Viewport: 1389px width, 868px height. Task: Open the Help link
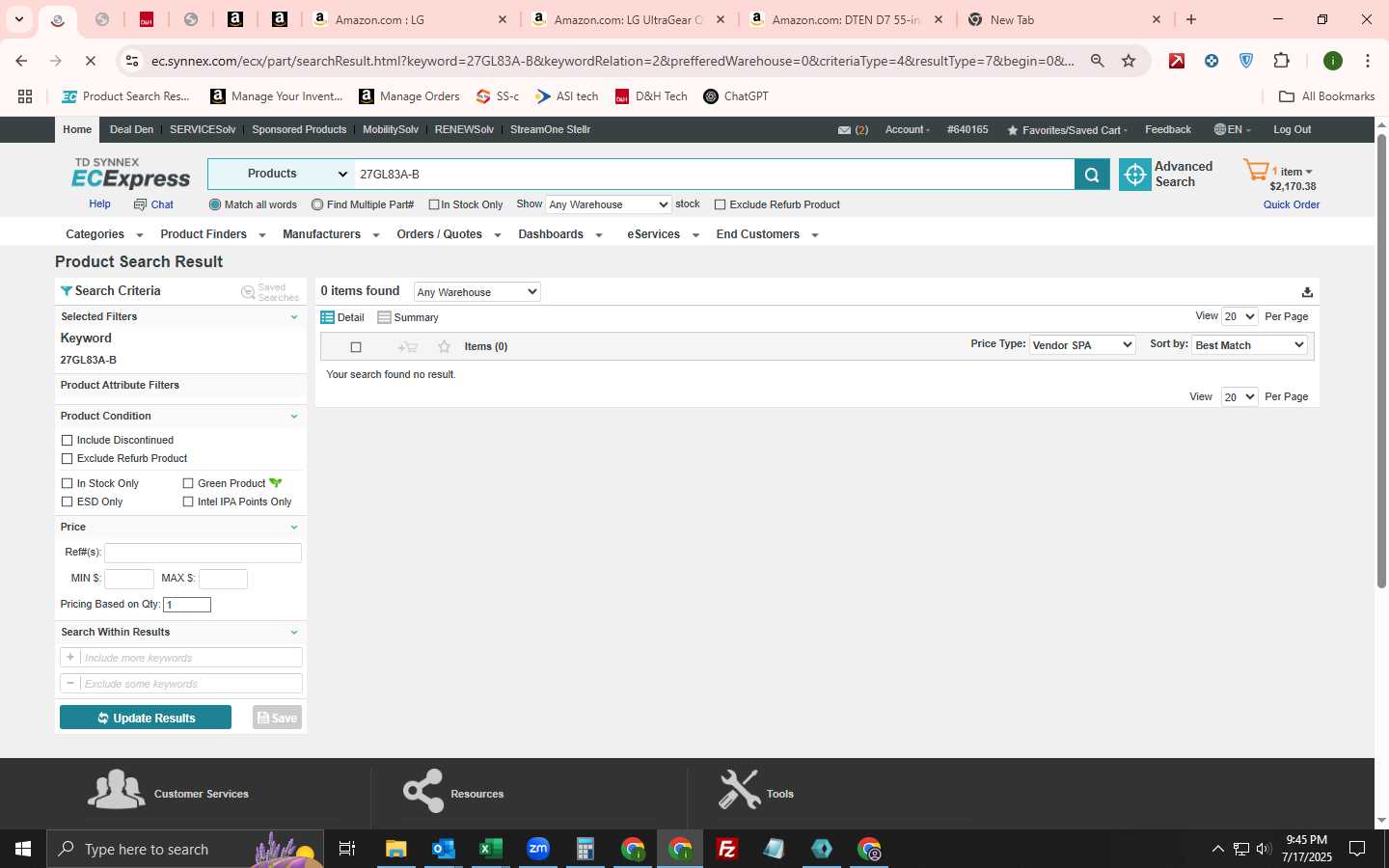99,204
